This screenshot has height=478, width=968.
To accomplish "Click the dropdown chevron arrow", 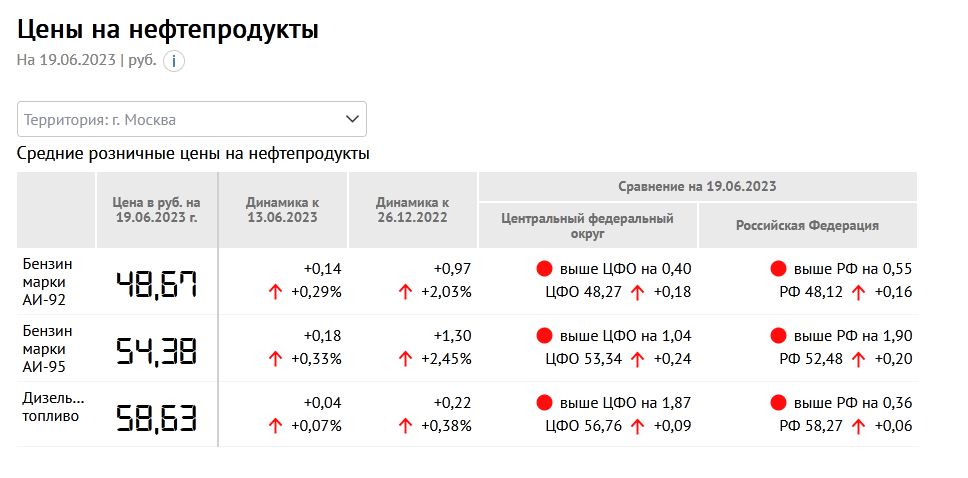I will 352,119.
